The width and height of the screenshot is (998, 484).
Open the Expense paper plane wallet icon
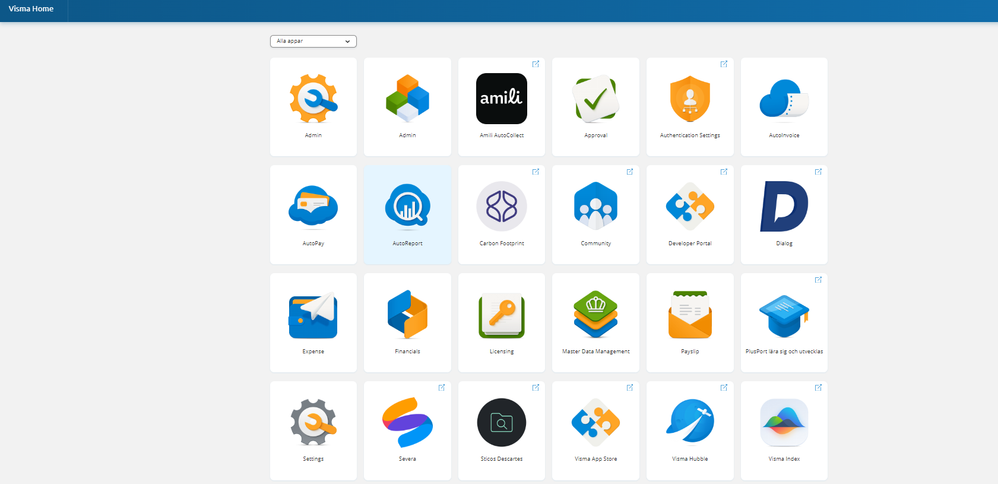(313, 315)
